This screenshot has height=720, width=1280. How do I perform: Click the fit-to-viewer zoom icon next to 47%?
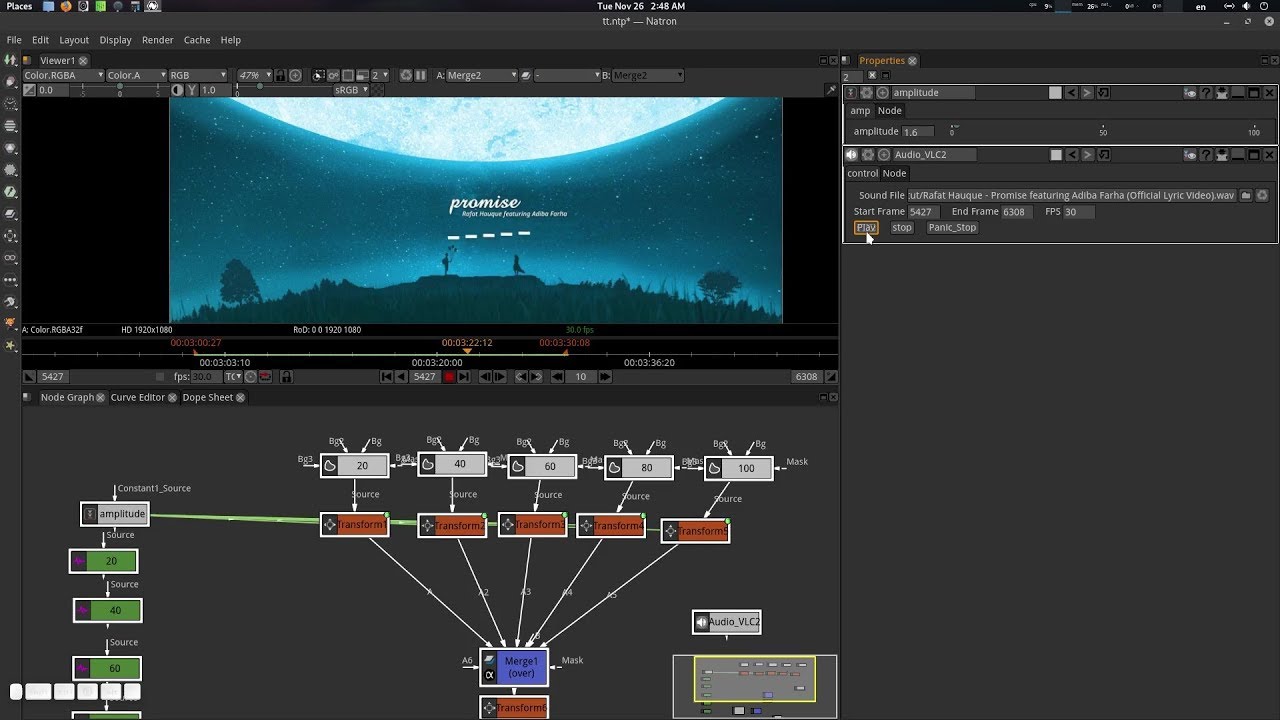(295, 75)
